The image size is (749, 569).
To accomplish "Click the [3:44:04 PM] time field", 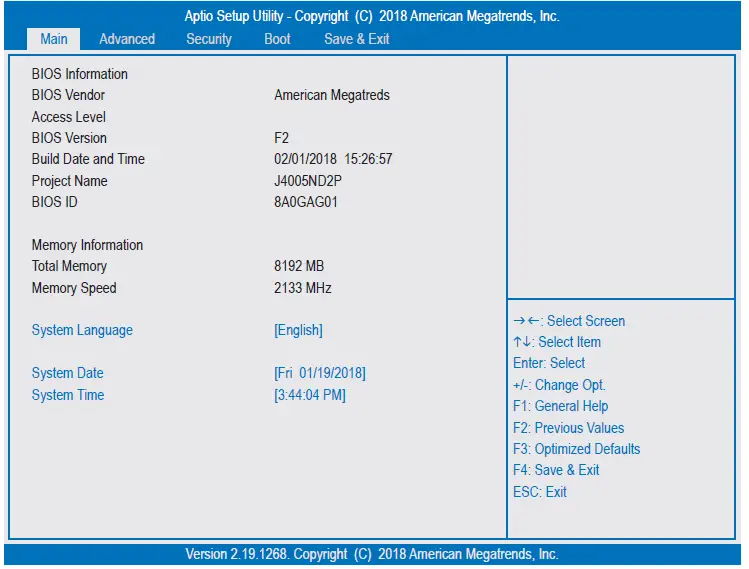I will [x=310, y=395].
